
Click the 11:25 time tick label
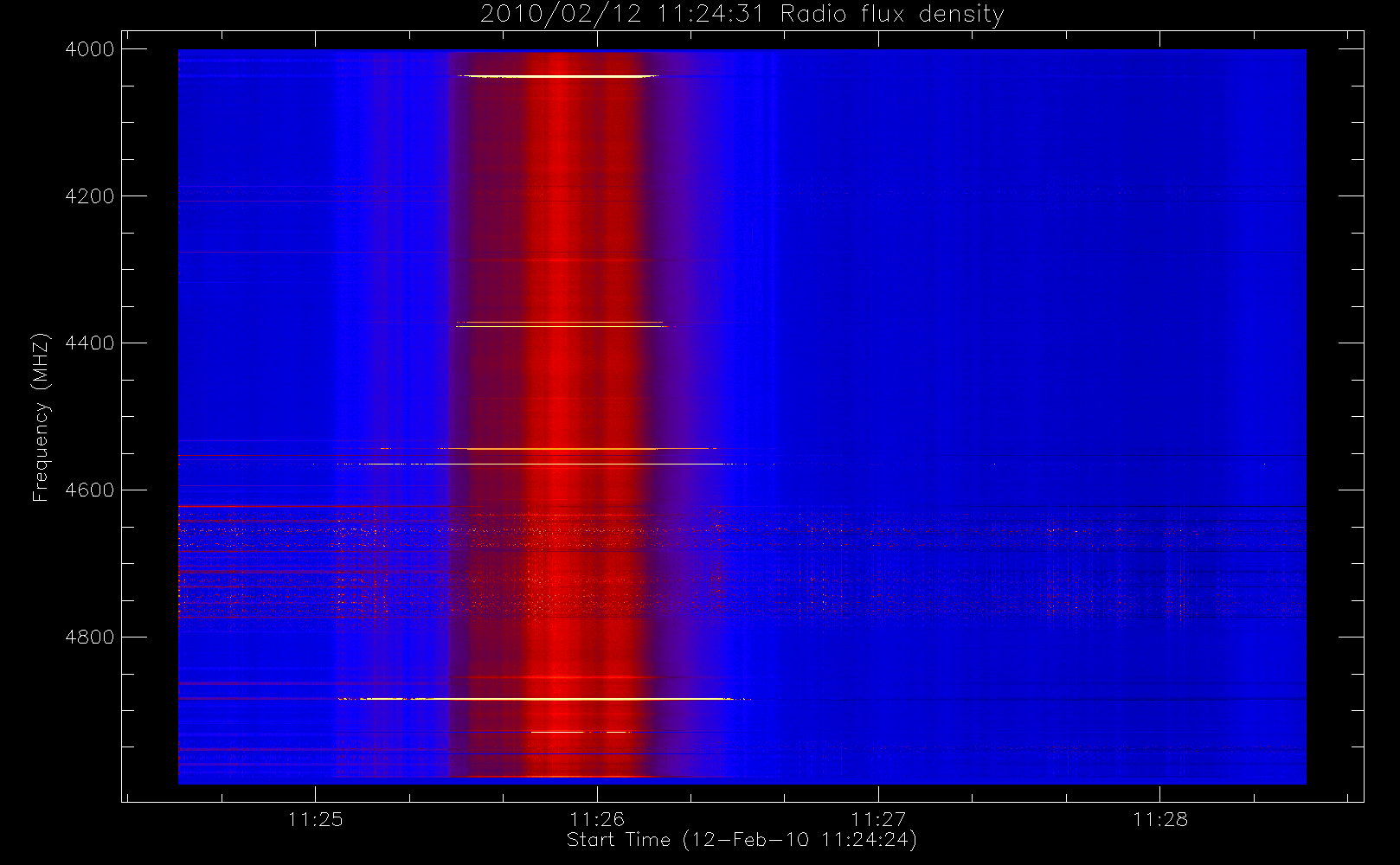click(x=316, y=819)
